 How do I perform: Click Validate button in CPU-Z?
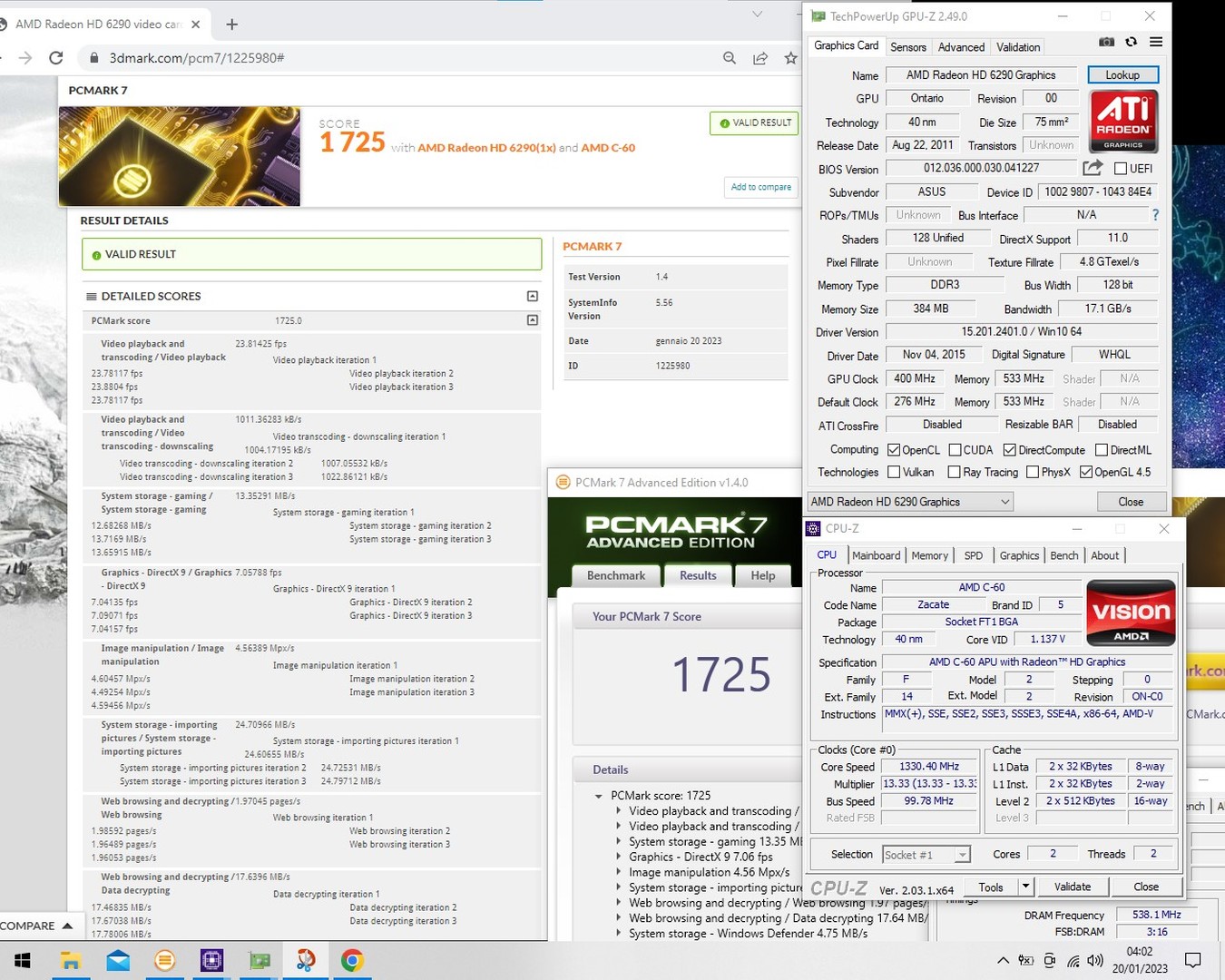pos(1073,887)
